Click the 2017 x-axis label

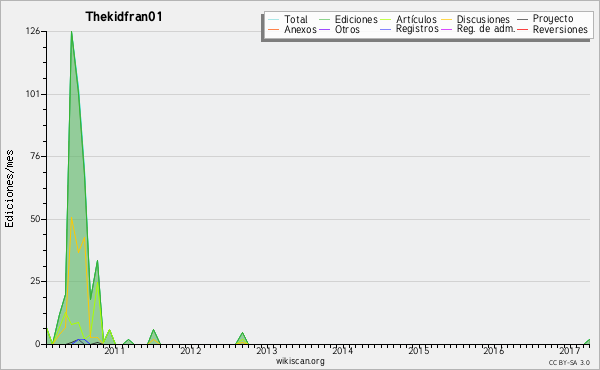pos(570,350)
